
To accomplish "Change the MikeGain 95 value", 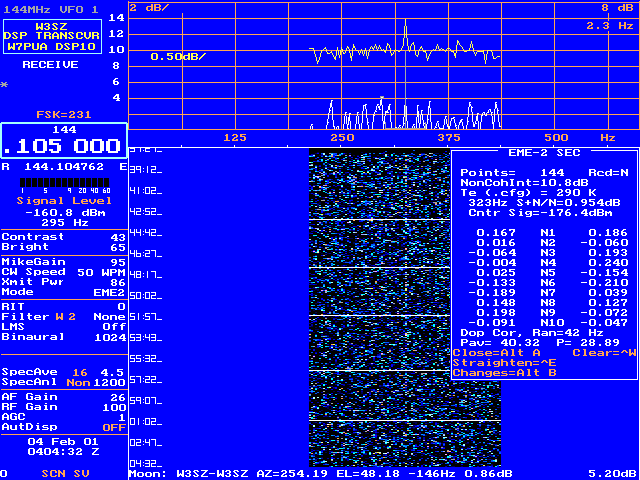I will 64,262.
